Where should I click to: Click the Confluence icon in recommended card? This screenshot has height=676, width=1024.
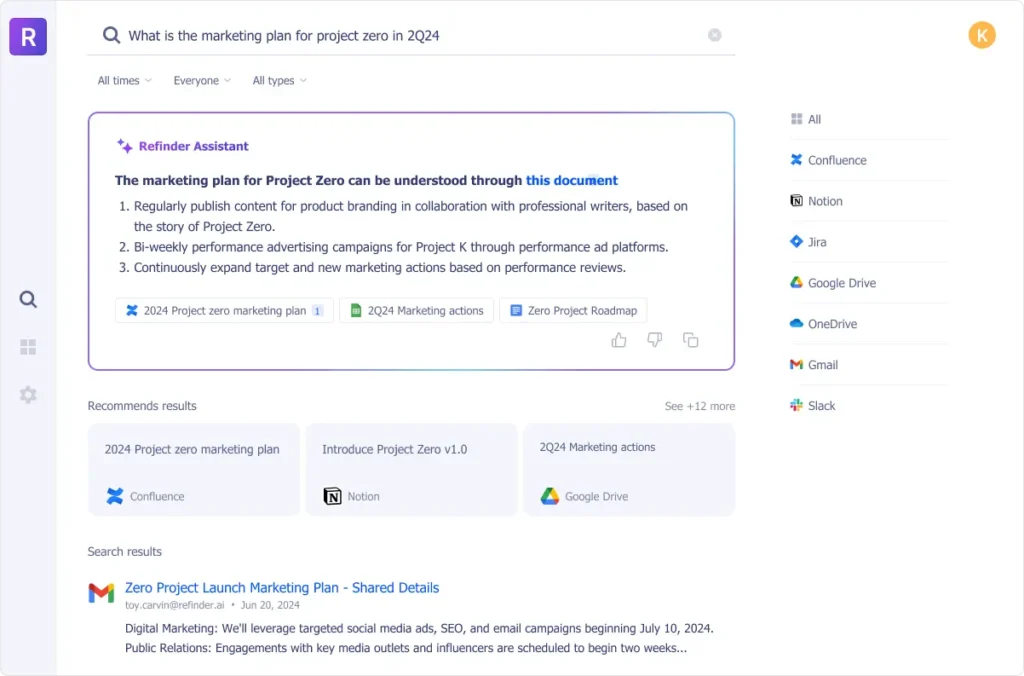click(115, 496)
